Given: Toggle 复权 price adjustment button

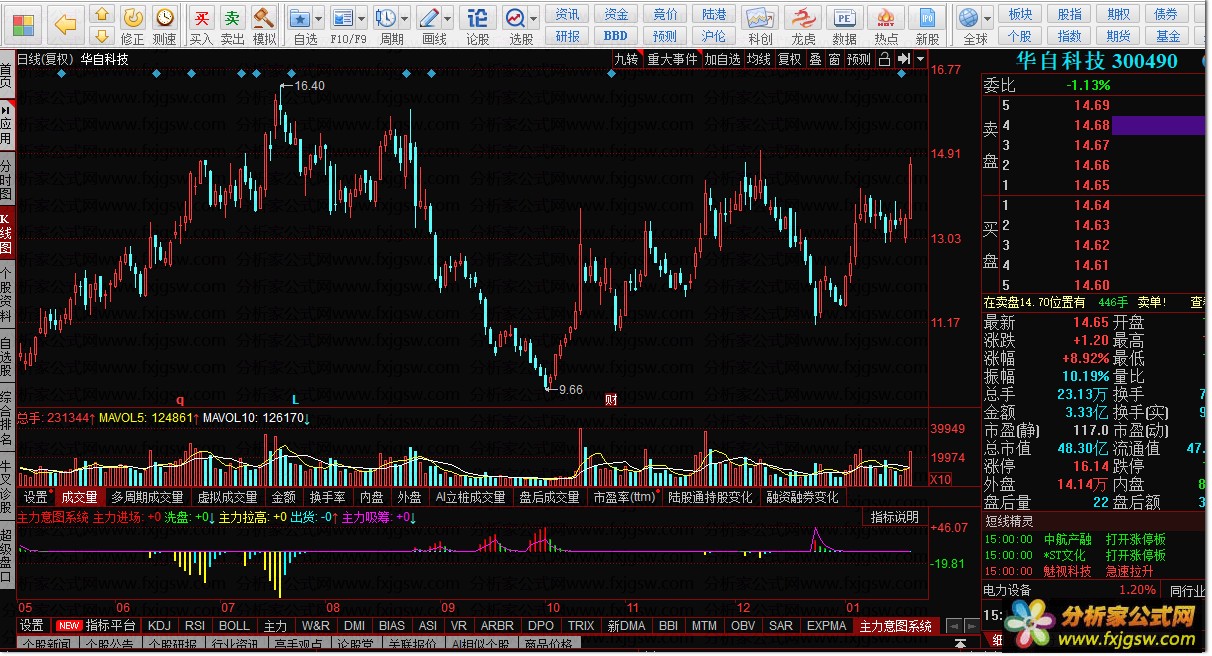Looking at the screenshot, I should [790, 59].
